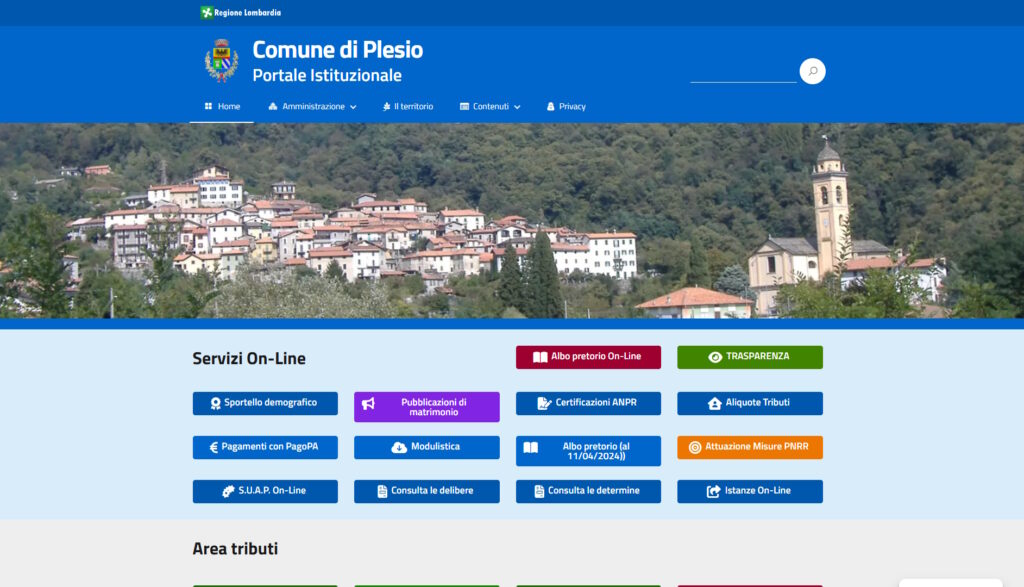Open the Privacy page
This screenshot has height=587, width=1024.
(566, 106)
